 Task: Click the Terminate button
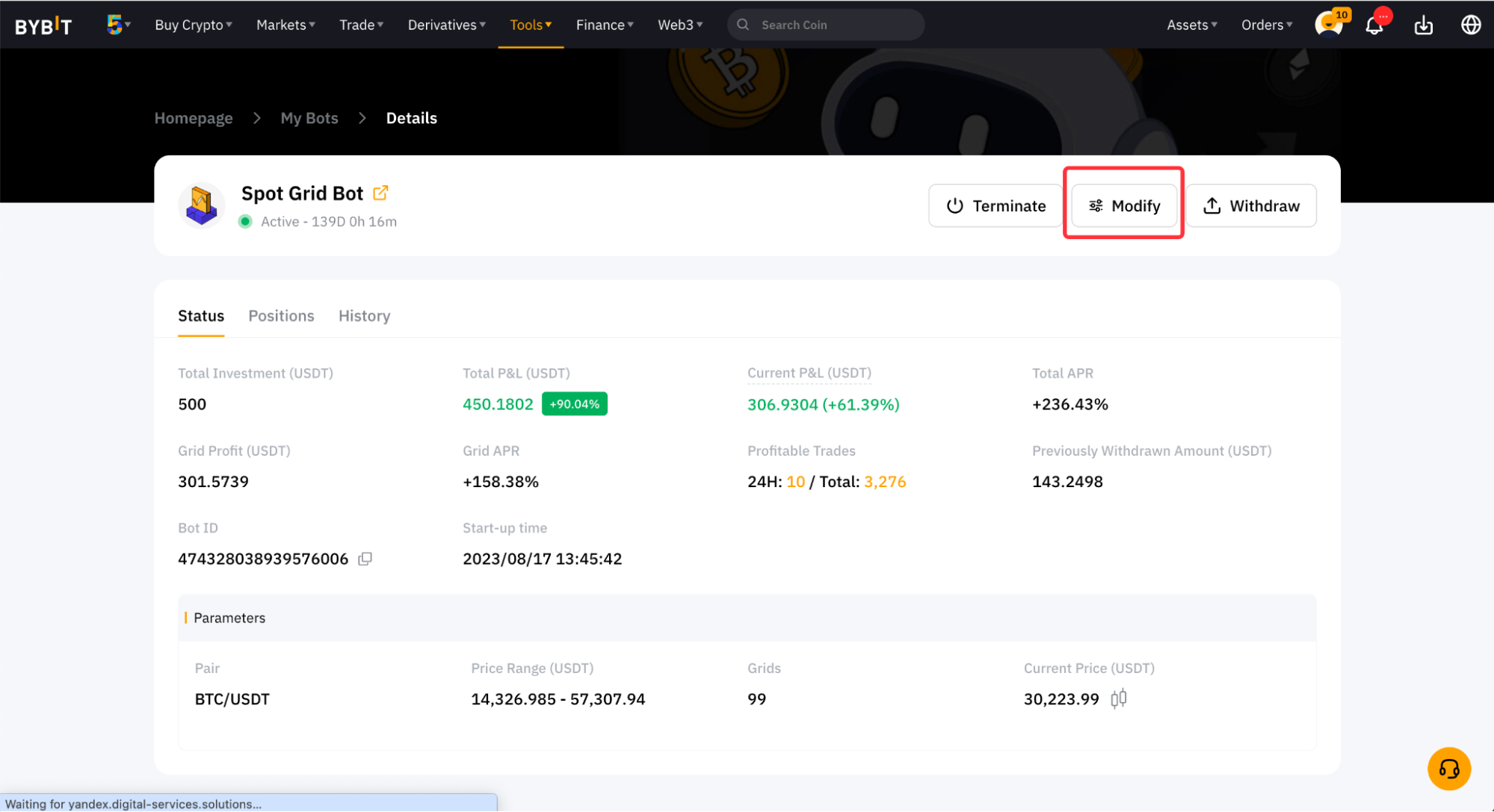pos(996,205)
